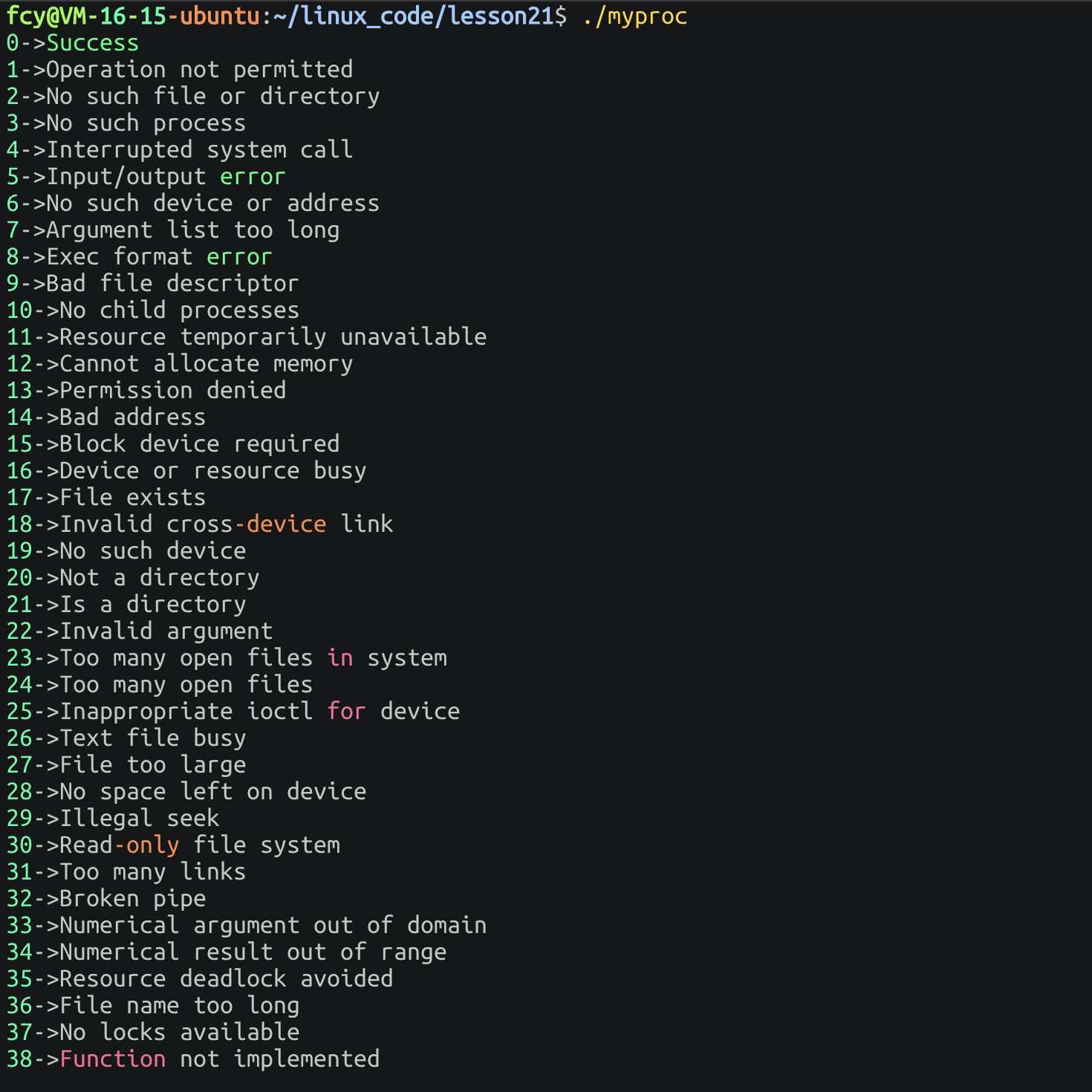Viewport: 1092px width, 1092px height.
Task: Click the line '14->Bad address'
Action: pos(106,417)
